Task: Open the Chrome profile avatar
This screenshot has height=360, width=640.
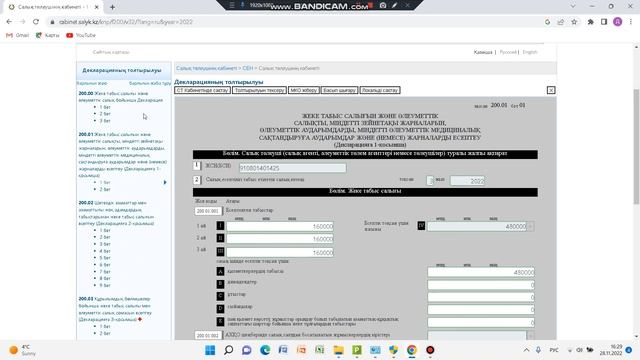Action: (618, 22)
